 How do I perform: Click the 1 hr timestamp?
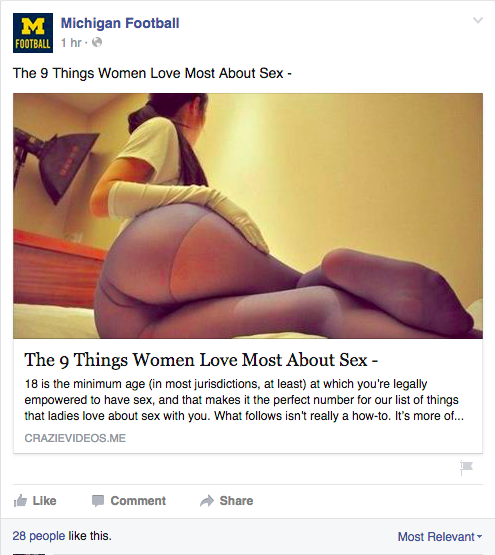[71, 43]
